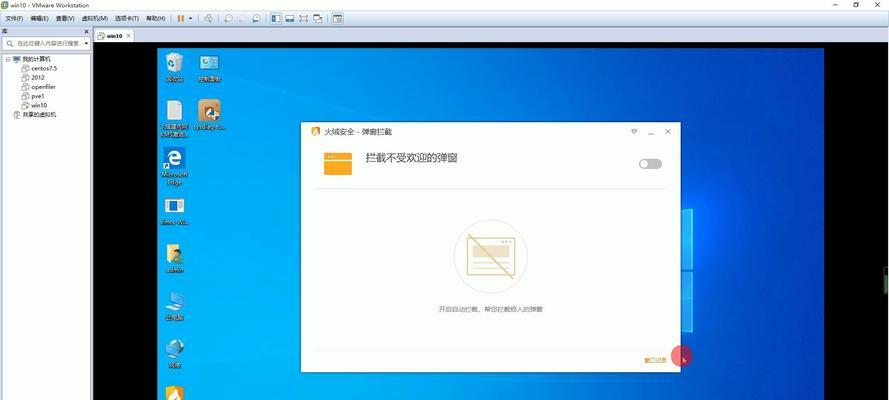Open the dropdown arrow beside the pause button
The width and height of the screenshot is (889, 400).
click(x=190, y=18)
